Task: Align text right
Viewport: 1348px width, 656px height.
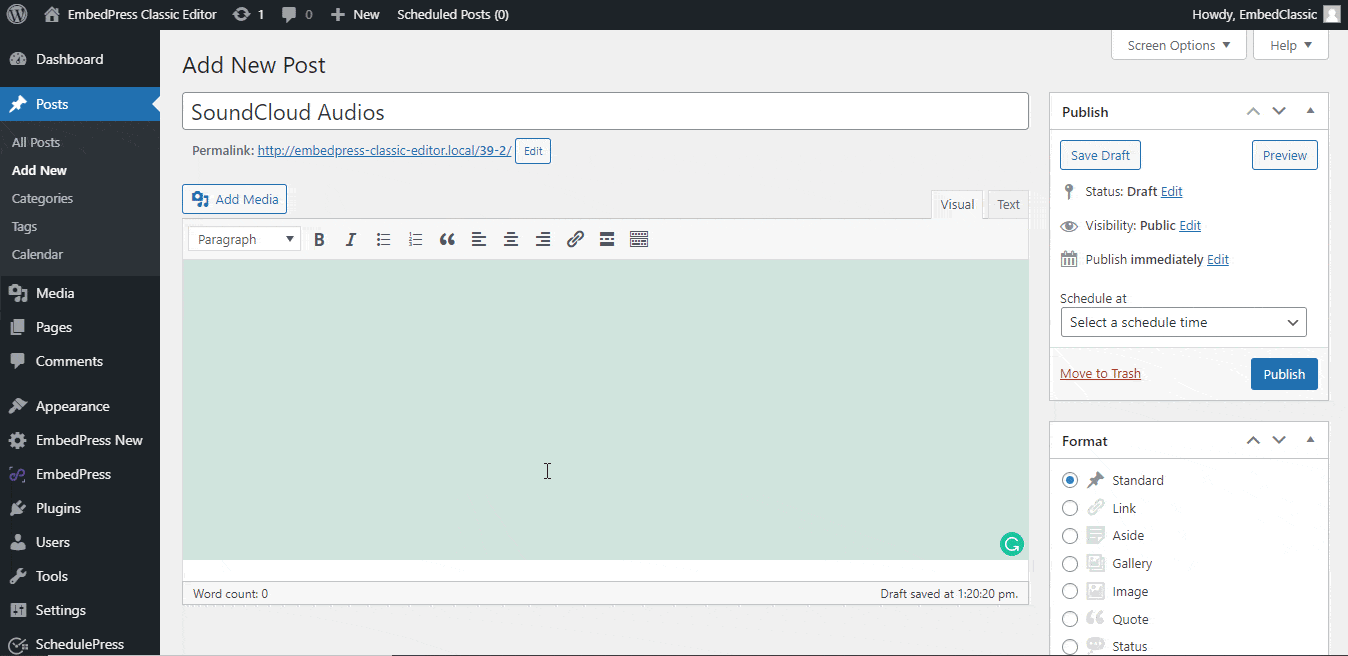Action: (x=543, y=239)
